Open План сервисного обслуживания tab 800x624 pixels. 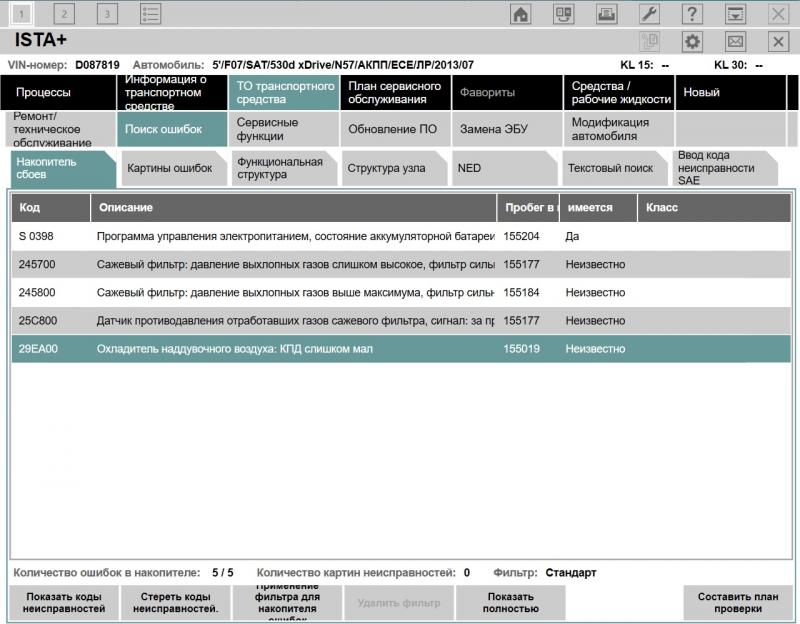click(x=396, y=92)
